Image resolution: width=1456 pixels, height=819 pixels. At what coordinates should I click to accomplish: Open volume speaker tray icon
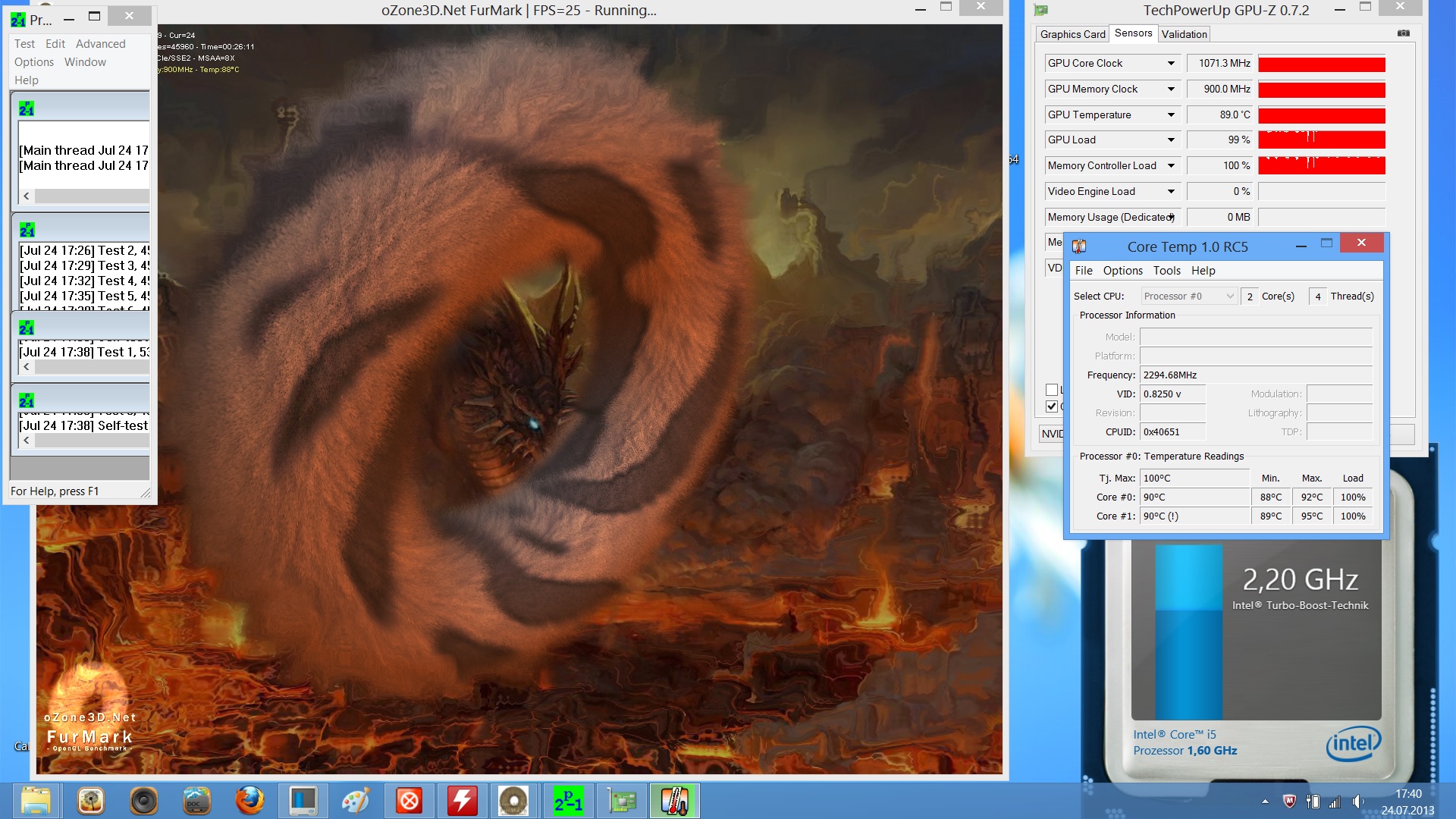[1357, 802]
